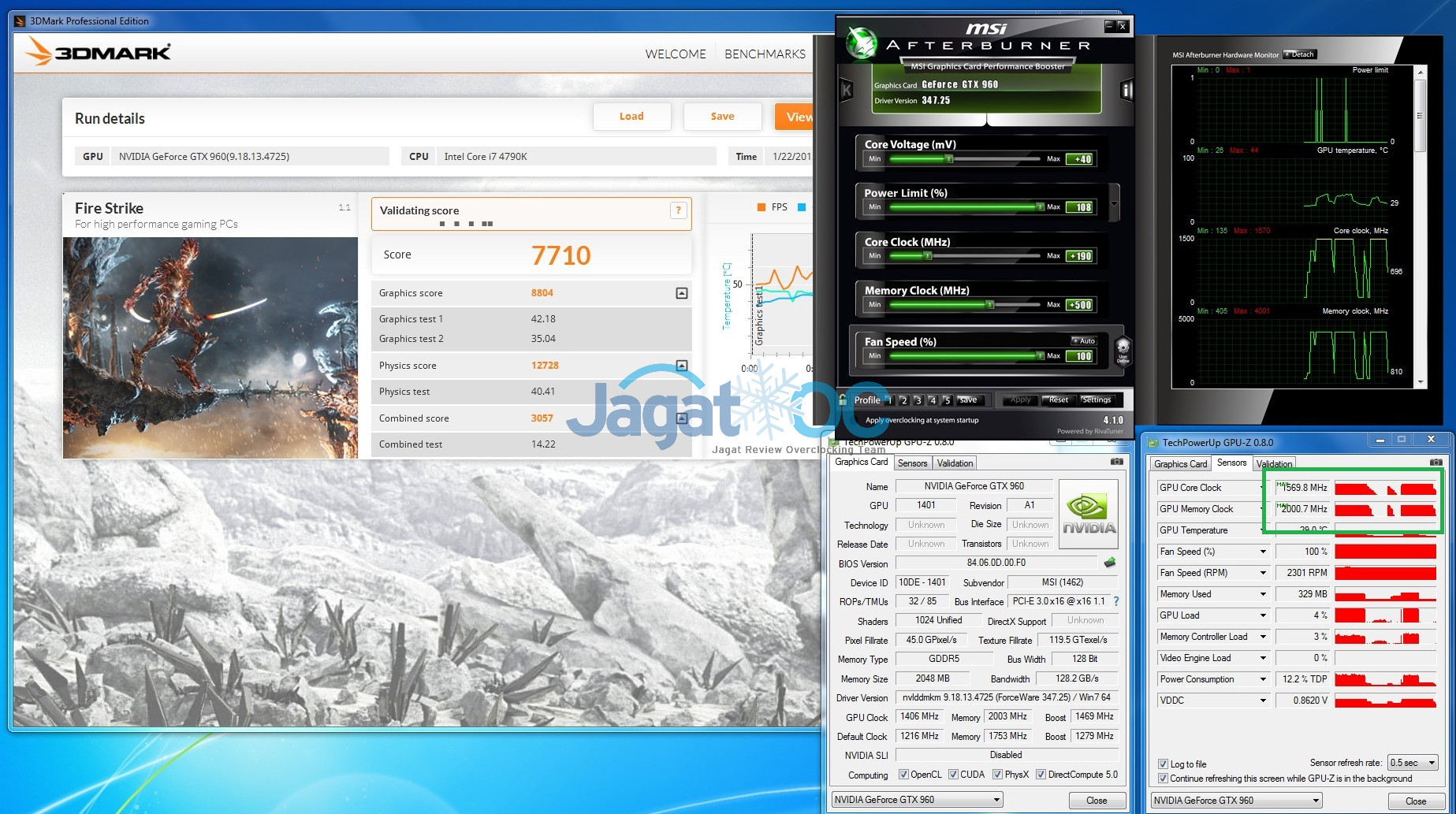Collapse the Graphics score details expander

coord(682,293)
